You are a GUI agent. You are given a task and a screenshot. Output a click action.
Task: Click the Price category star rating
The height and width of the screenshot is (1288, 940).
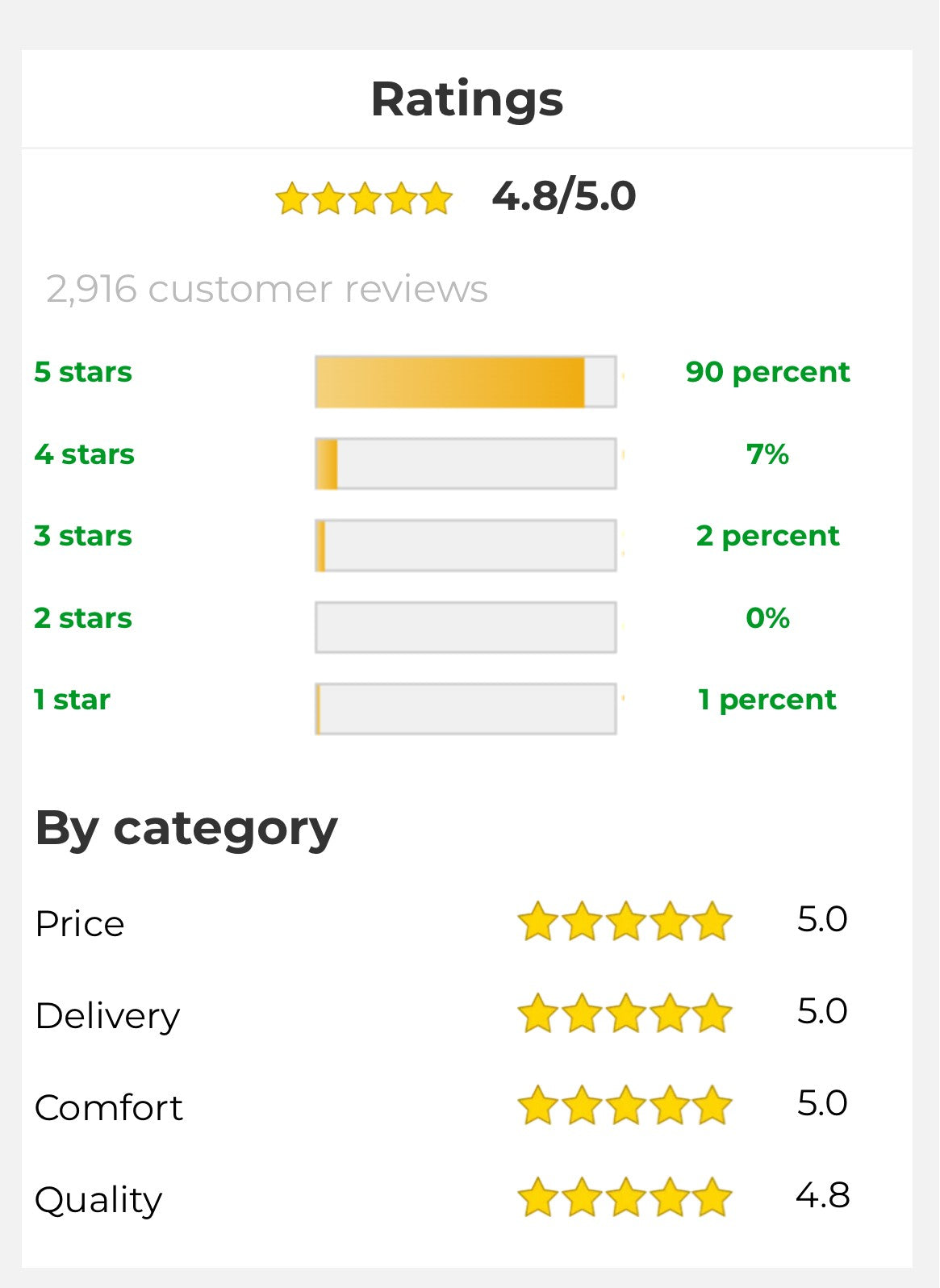point(624,922)
